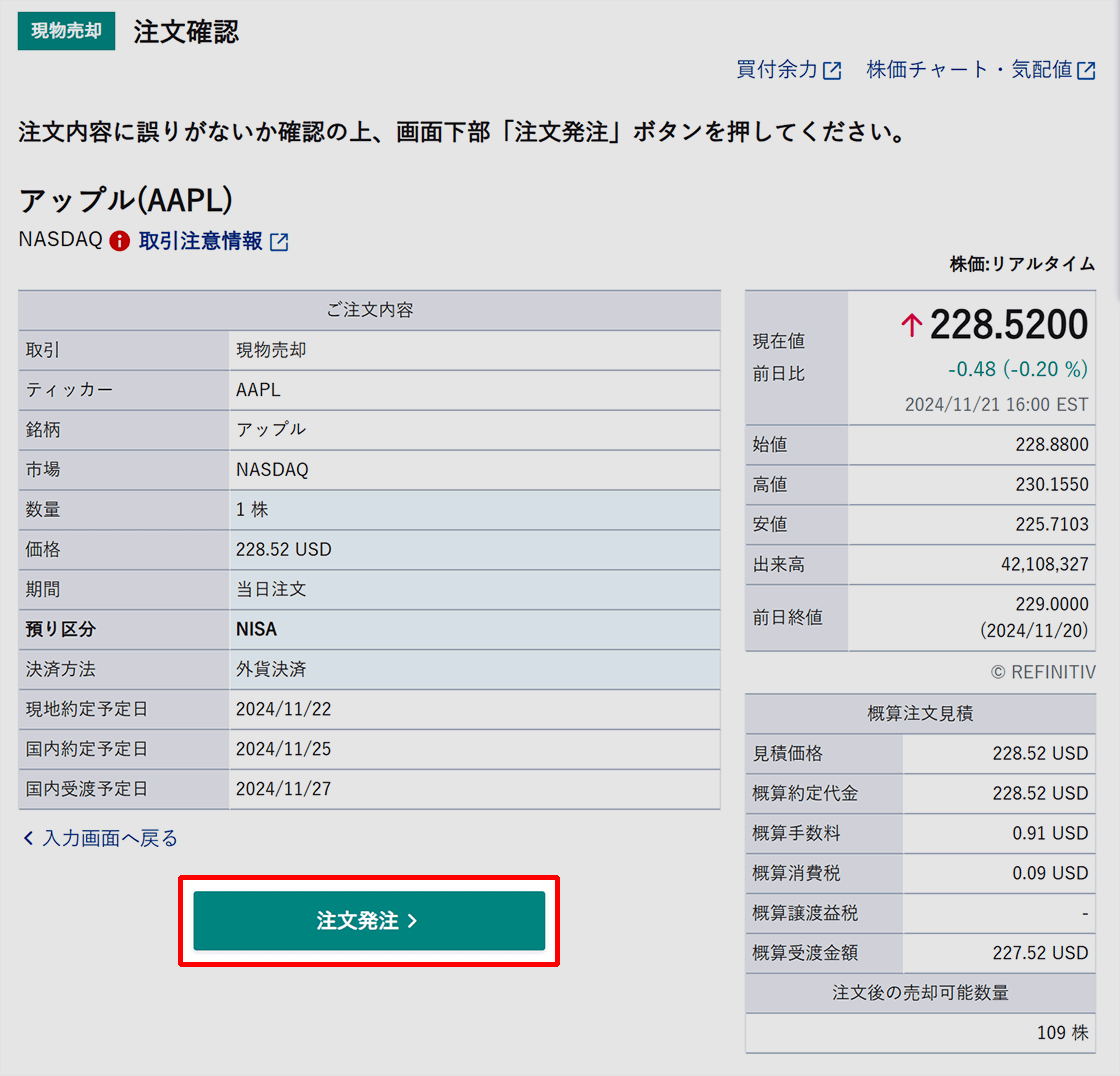The height and width of the screenshot is (1076, 1120).
Task: Submit the order with 注文発注 button
Action: [x=369, y=921]
